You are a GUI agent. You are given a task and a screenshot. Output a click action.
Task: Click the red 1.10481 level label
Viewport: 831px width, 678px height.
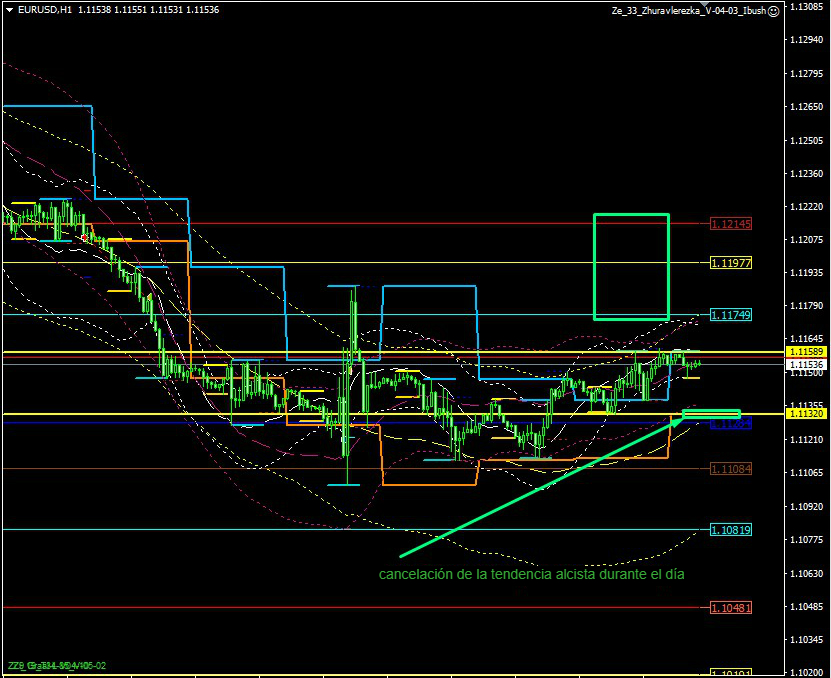pos(730,608)
